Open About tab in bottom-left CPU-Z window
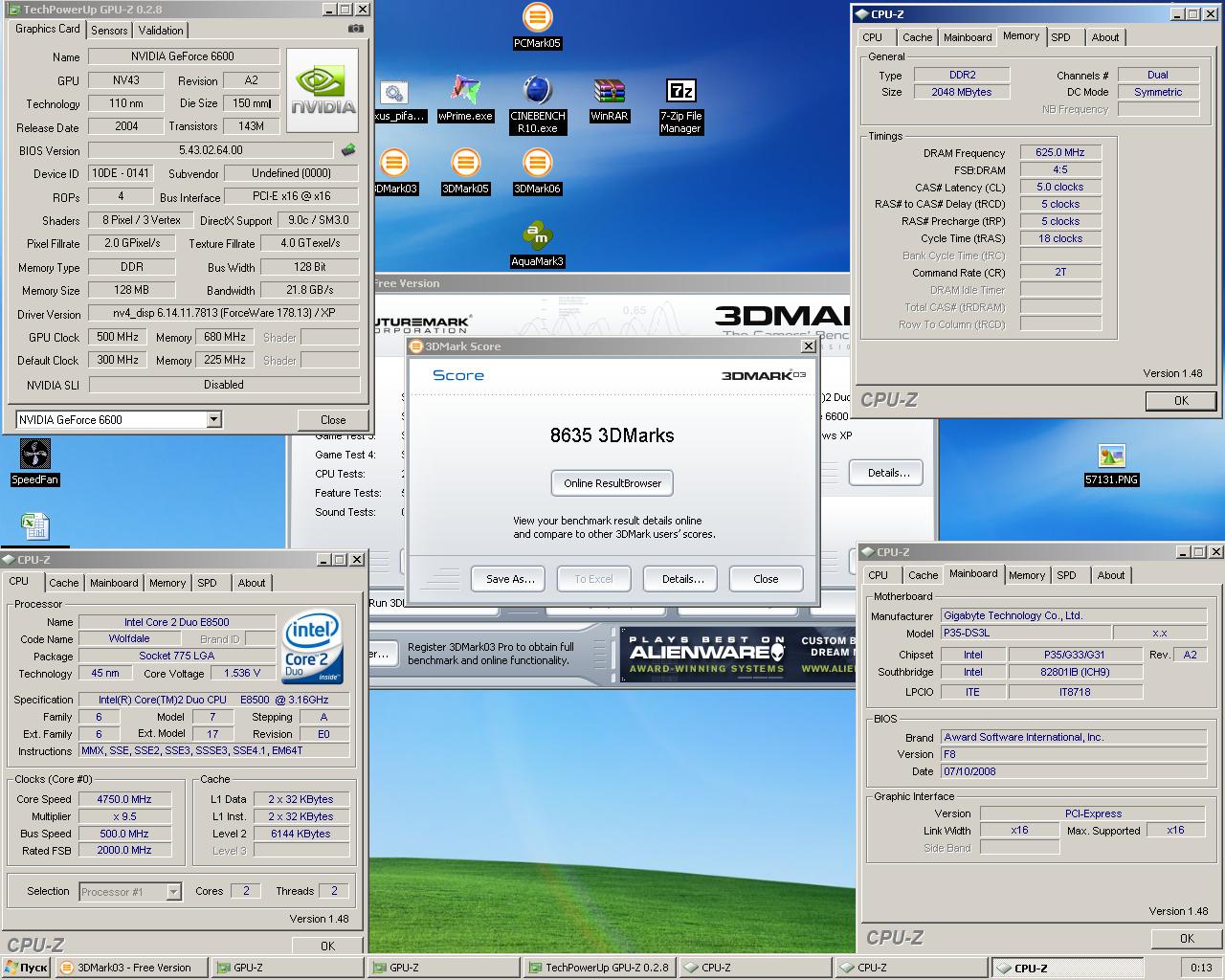This screenshot has width=1225, height=980. [252, 583]
